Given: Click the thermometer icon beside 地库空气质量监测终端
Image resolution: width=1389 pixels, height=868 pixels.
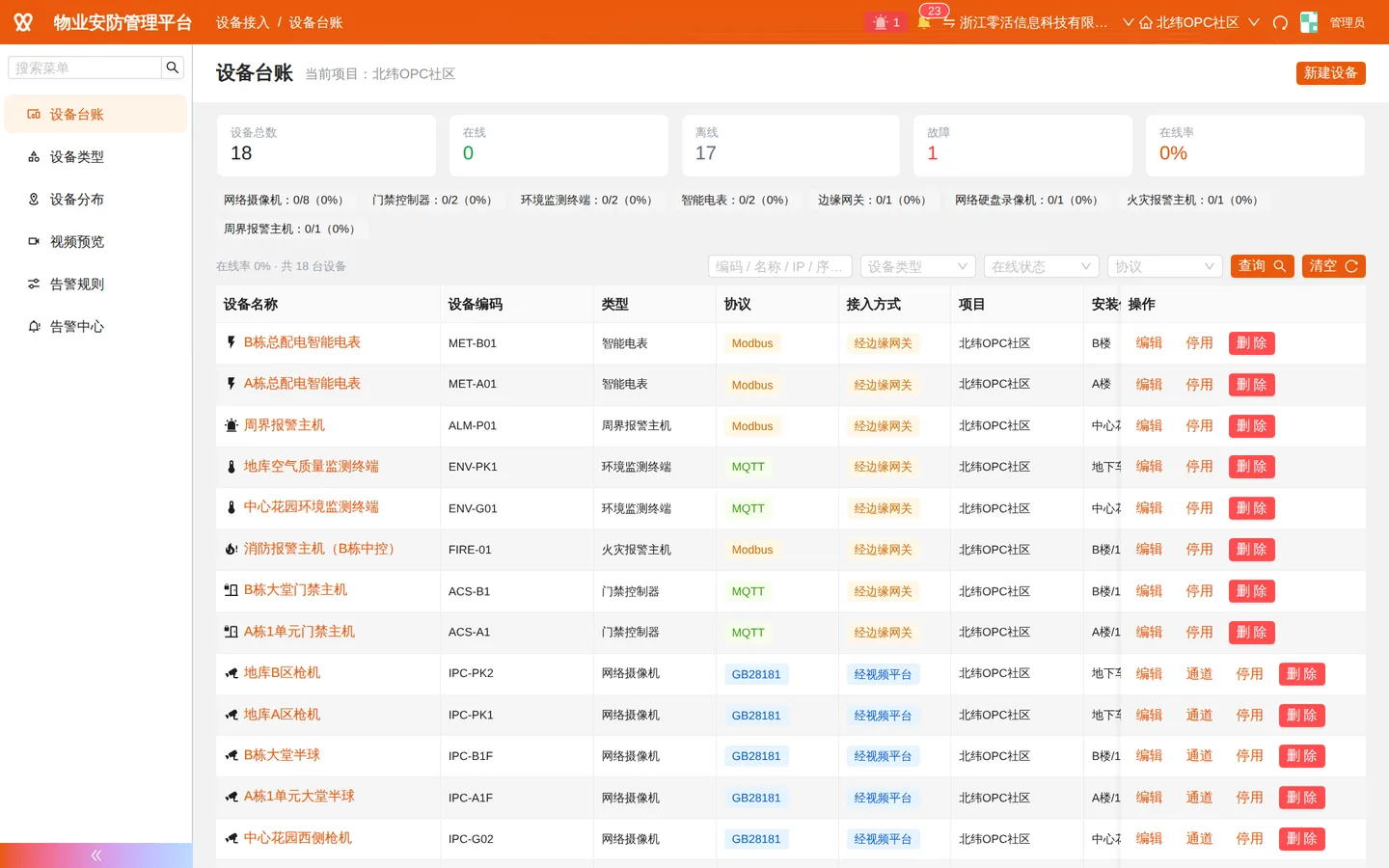Looking at the screenshot, I should [x=231, y=467].
